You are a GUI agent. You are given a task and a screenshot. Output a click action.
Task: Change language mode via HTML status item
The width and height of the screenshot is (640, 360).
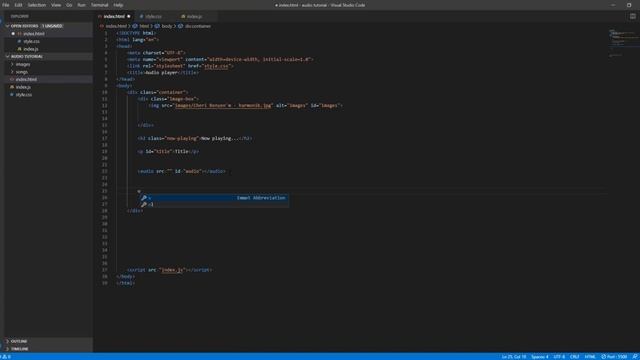point(590,357)
